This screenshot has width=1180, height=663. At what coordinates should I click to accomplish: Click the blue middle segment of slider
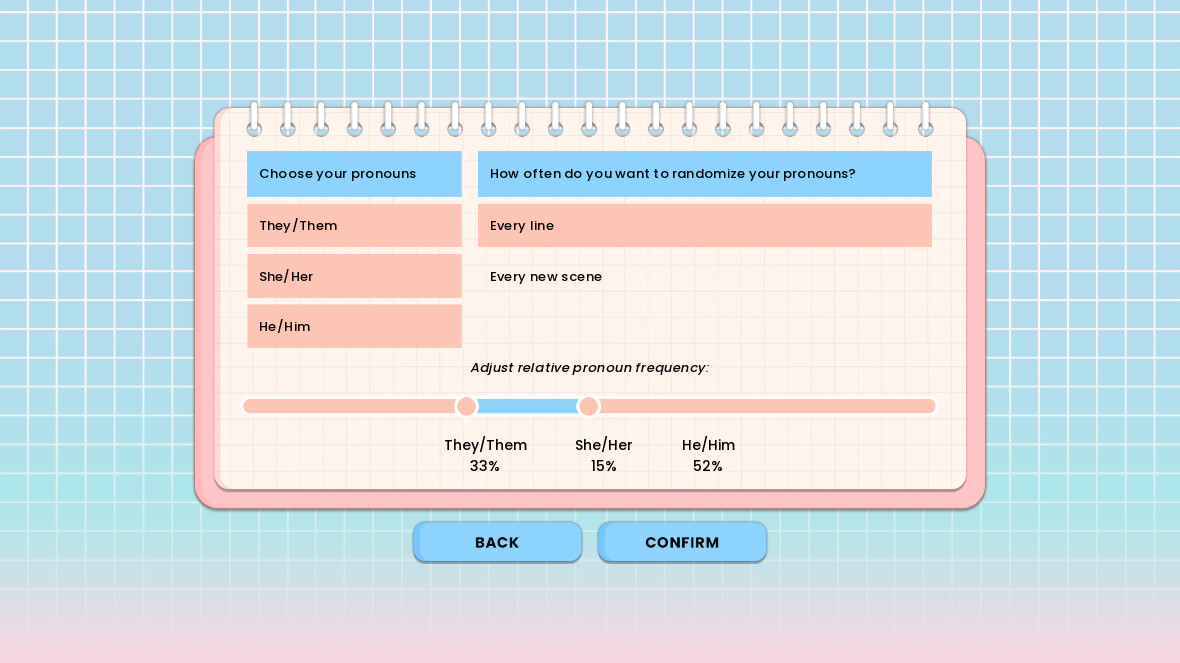point(527,406)
